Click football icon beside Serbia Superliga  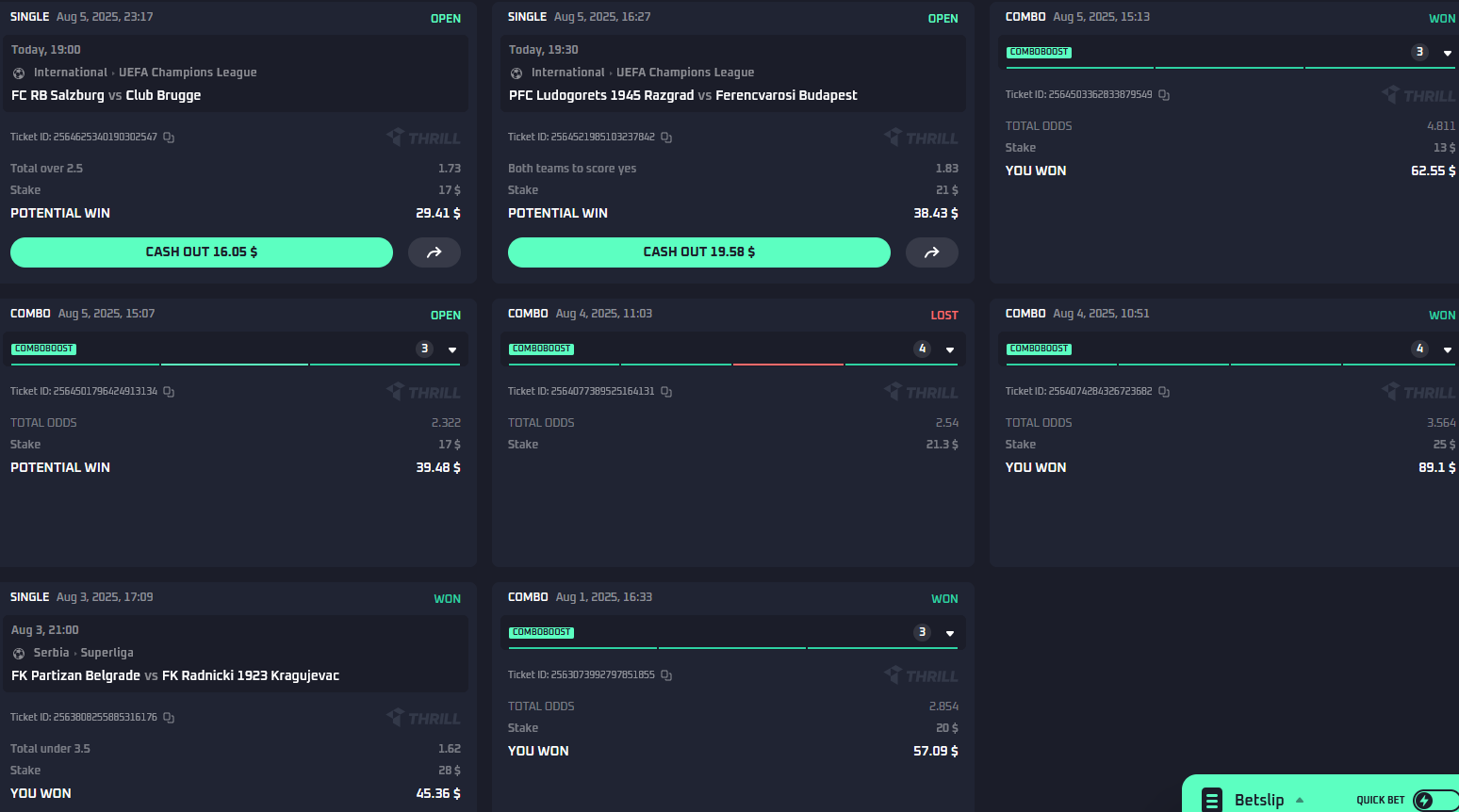[19, 654]
